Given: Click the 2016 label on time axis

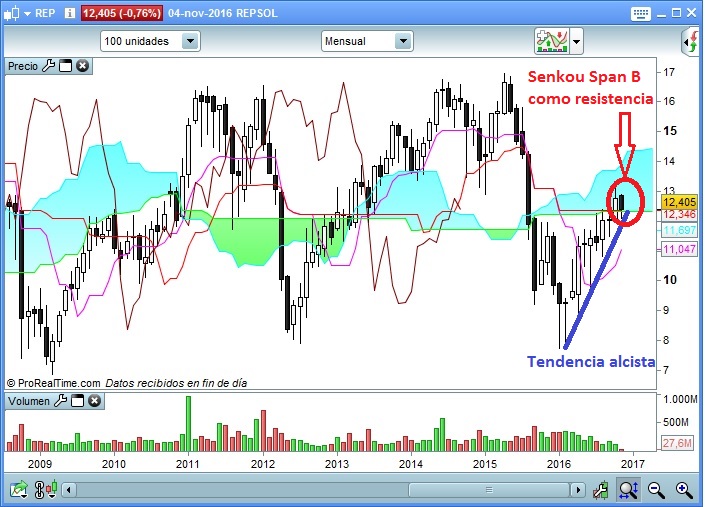Looking at the screenshot, I should pyautogui.click(x=558, y=464).
